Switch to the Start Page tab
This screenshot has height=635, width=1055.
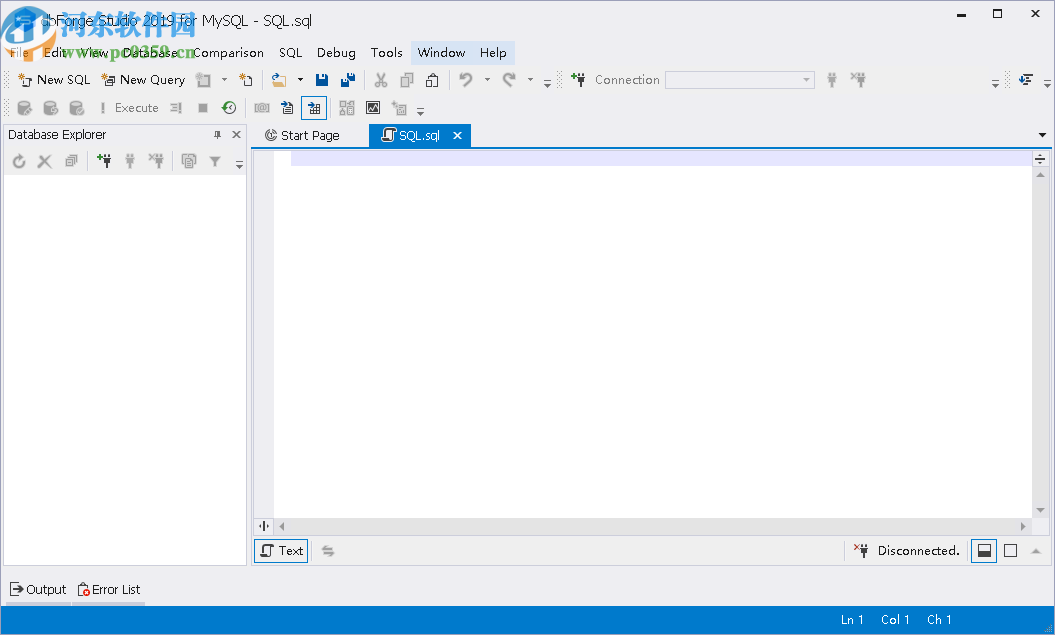click(x=310, y=135)
